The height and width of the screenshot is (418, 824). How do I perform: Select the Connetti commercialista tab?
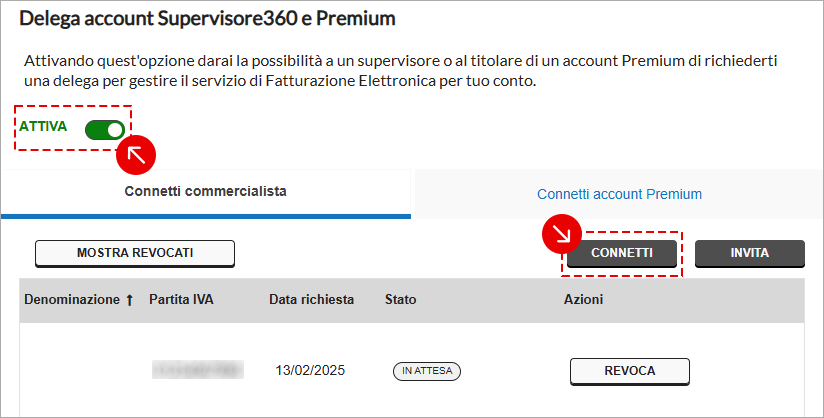(x=205, y=191)
